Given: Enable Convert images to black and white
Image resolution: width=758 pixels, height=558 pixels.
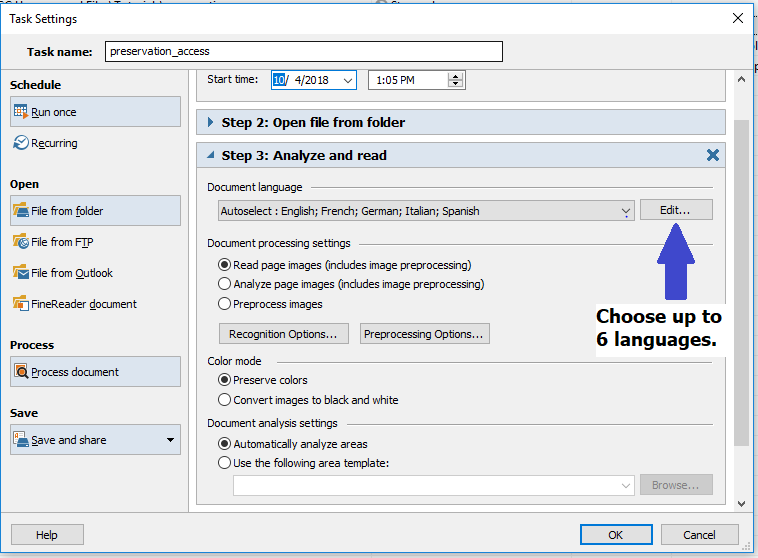Looking at the screenshot, I should tap(225, 400).
